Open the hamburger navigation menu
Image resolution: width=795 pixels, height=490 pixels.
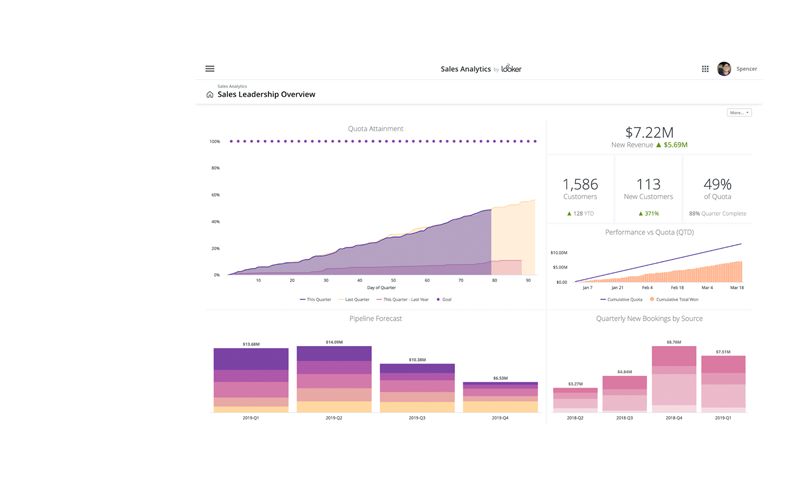209,68
